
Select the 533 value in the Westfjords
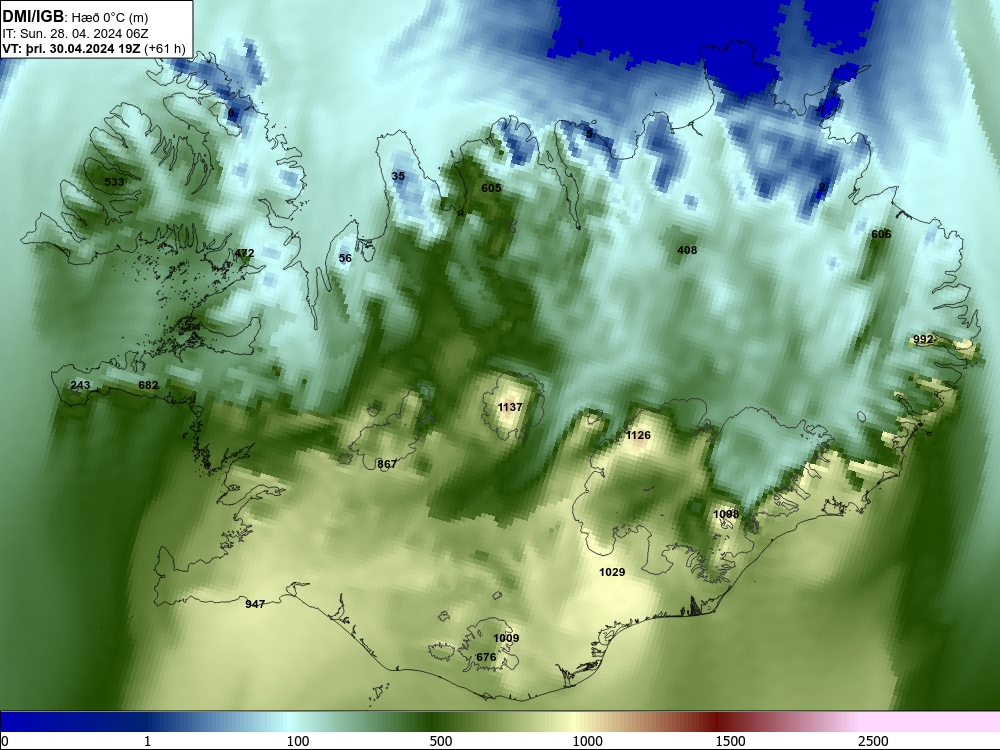click(114, 182)
